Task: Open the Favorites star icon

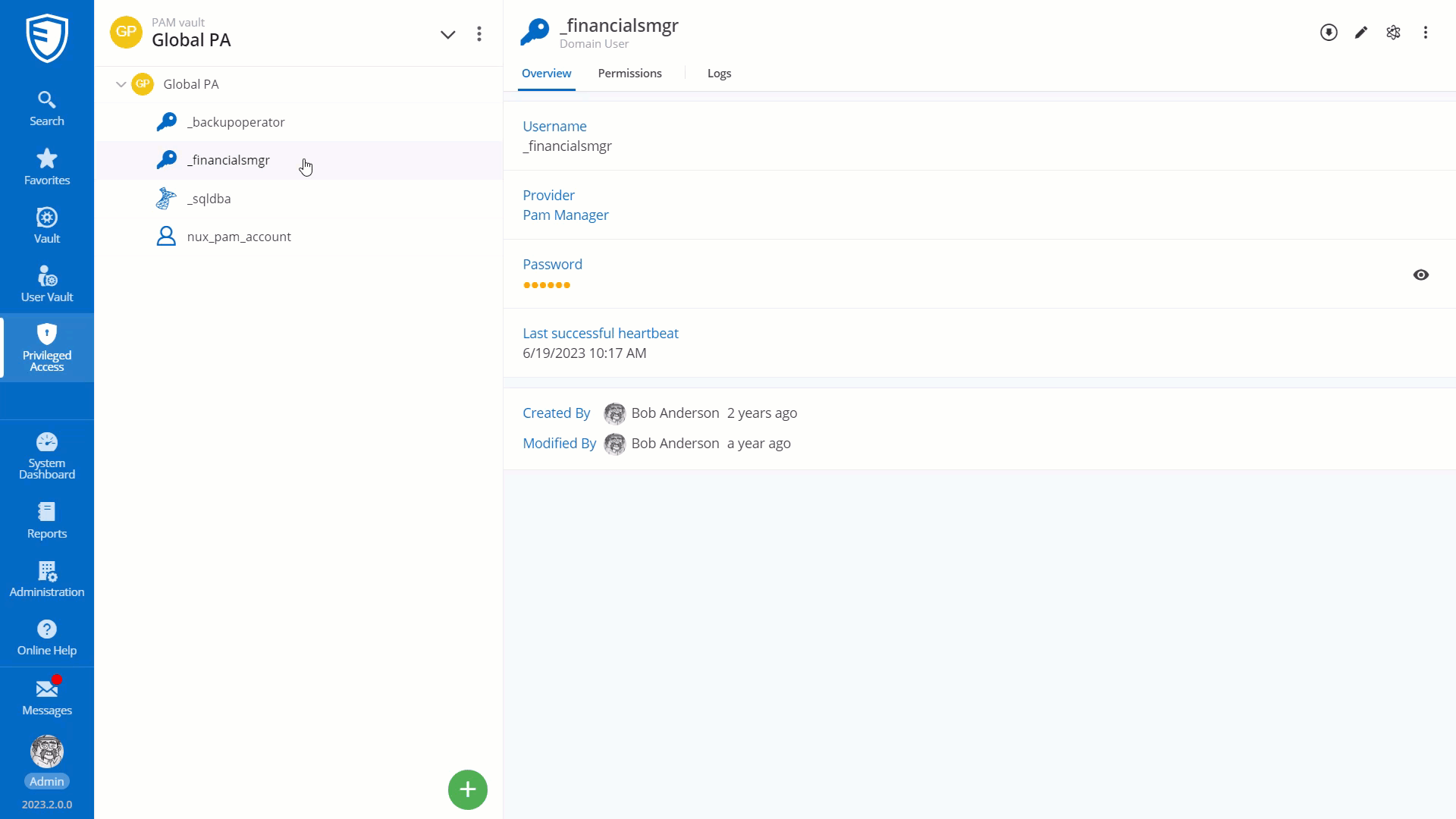Action: coord(47,167)
